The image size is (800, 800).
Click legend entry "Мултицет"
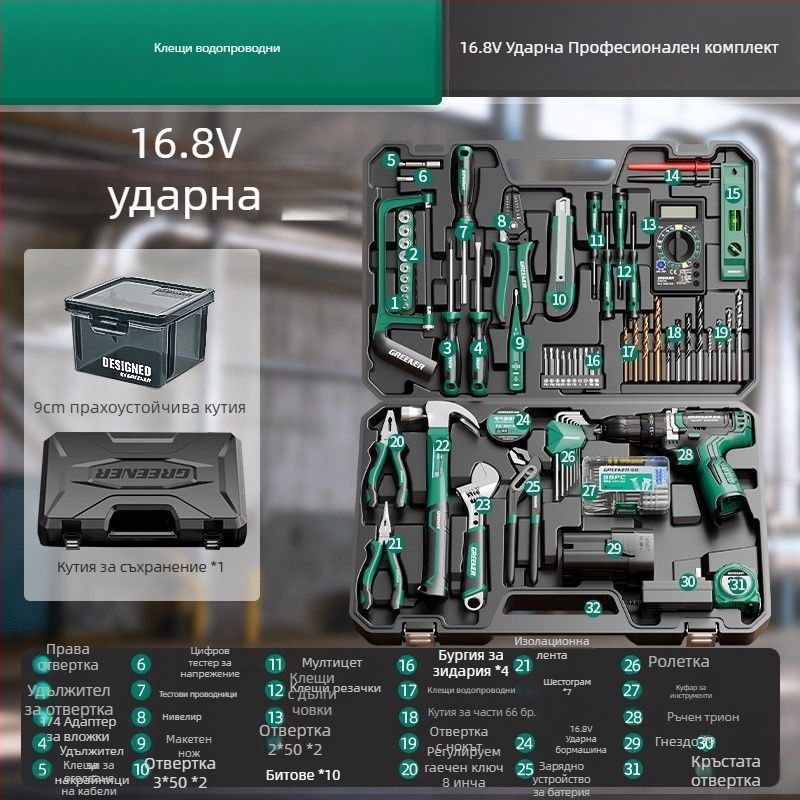point(332,662)
